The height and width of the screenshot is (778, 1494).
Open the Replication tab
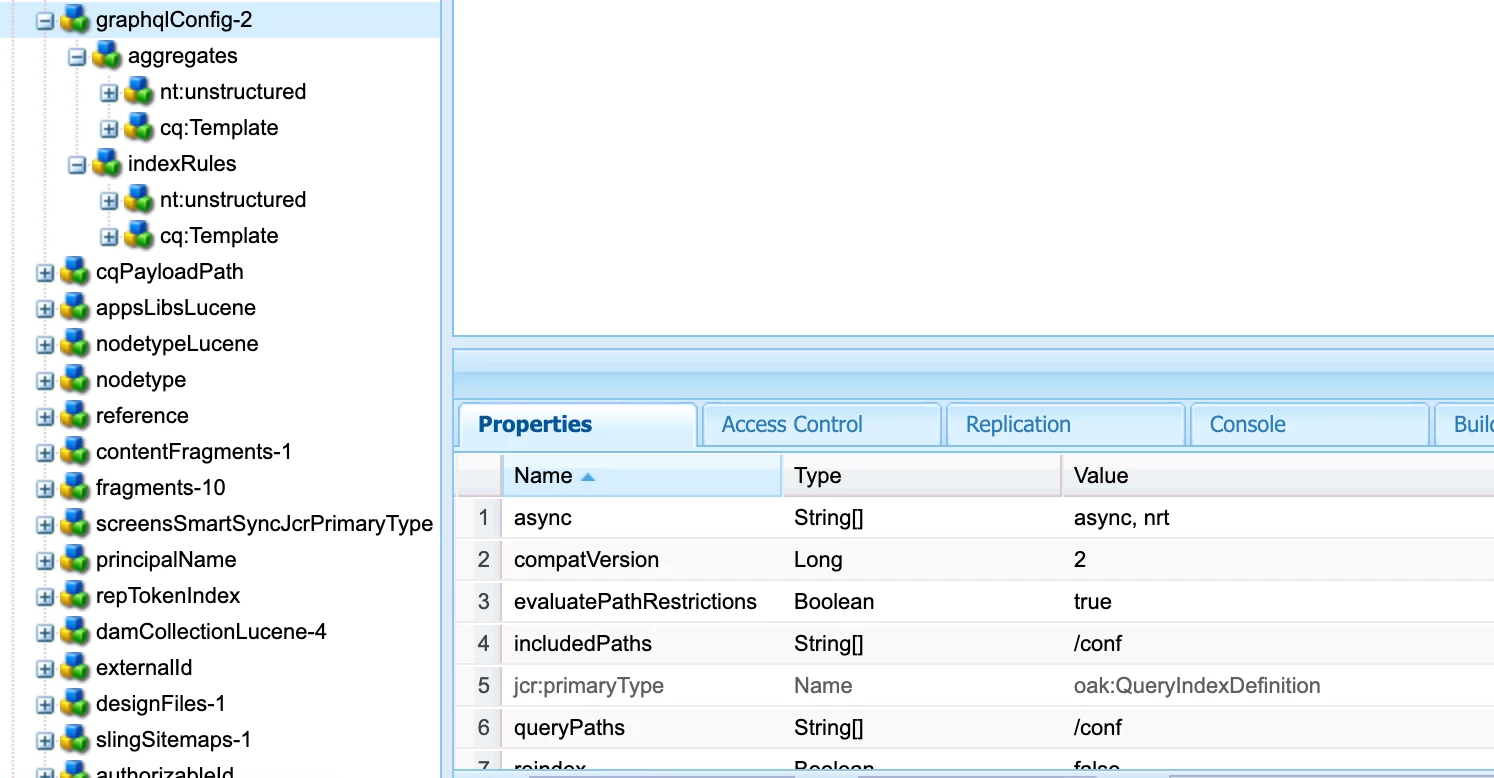pos(1065,424)
